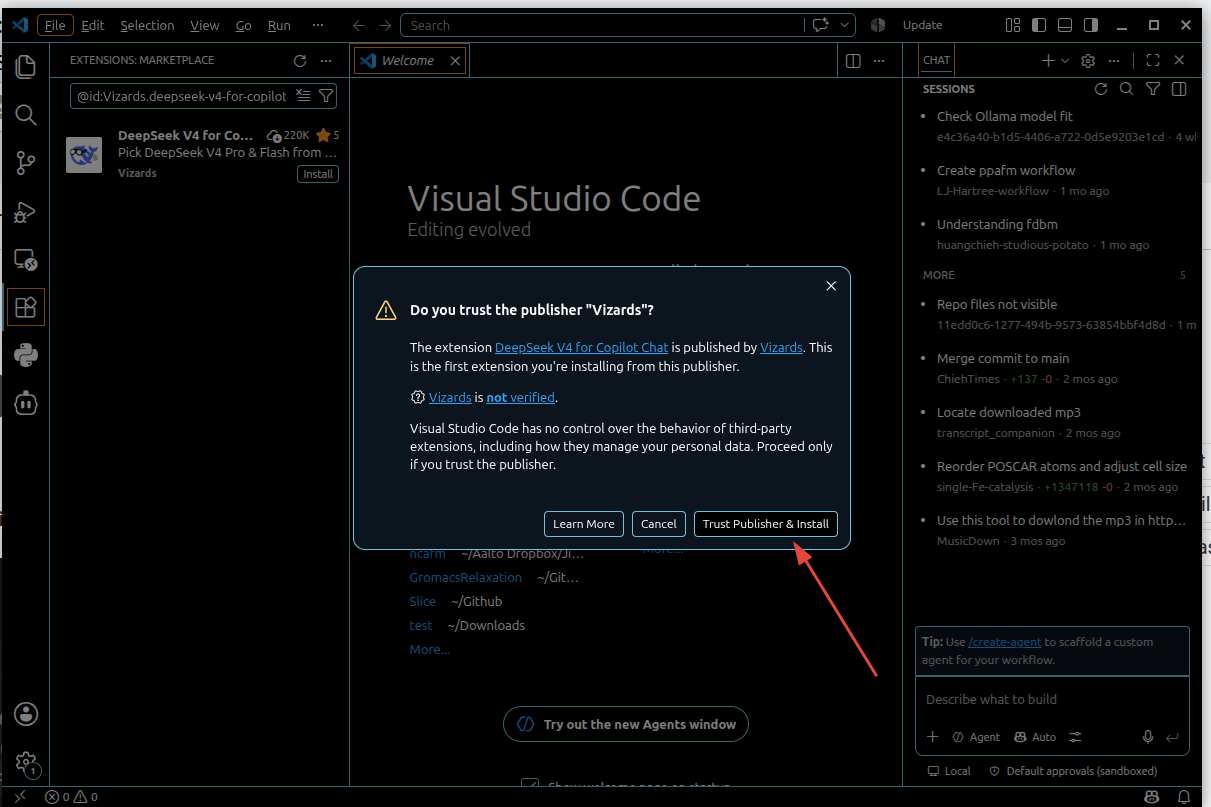Image resolution: width=1211 pixels, height=807 pixels.
Task: Open chat settings gear icon
Action: pyautogui.click(x=1089, y=61)
